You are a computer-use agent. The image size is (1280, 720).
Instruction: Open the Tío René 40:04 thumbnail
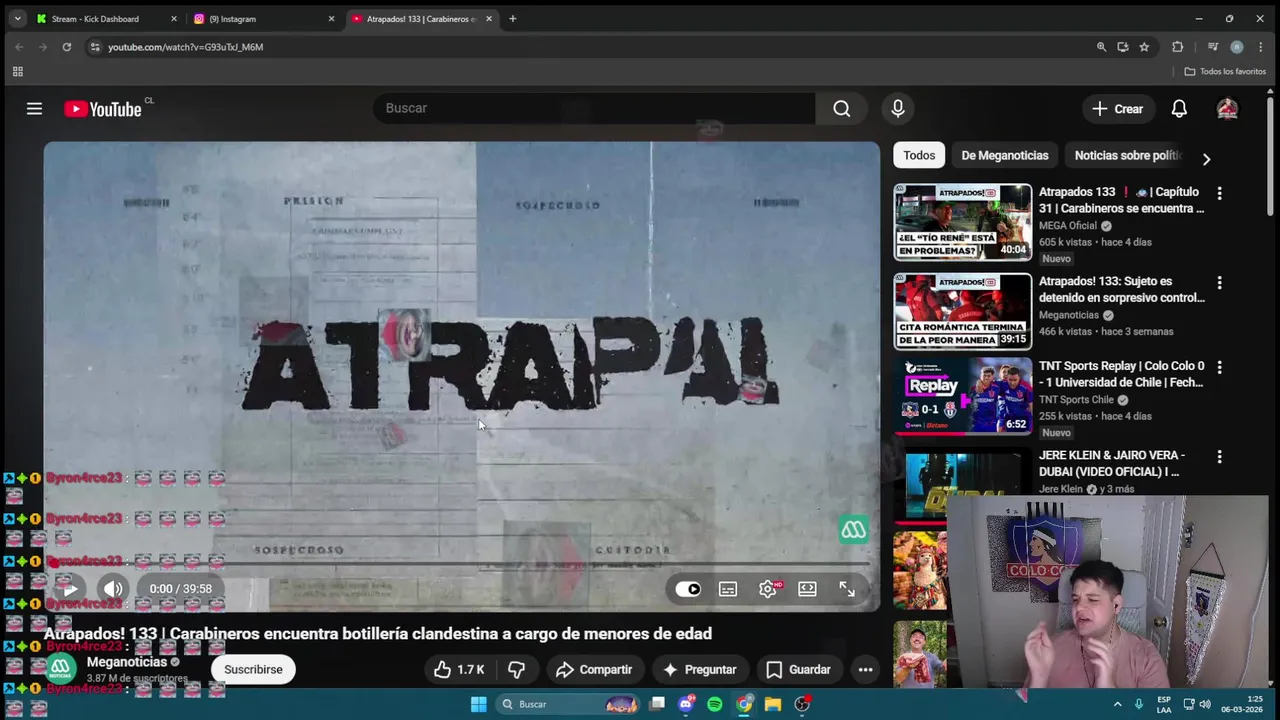pyautogui.click(x=962, y=222)
